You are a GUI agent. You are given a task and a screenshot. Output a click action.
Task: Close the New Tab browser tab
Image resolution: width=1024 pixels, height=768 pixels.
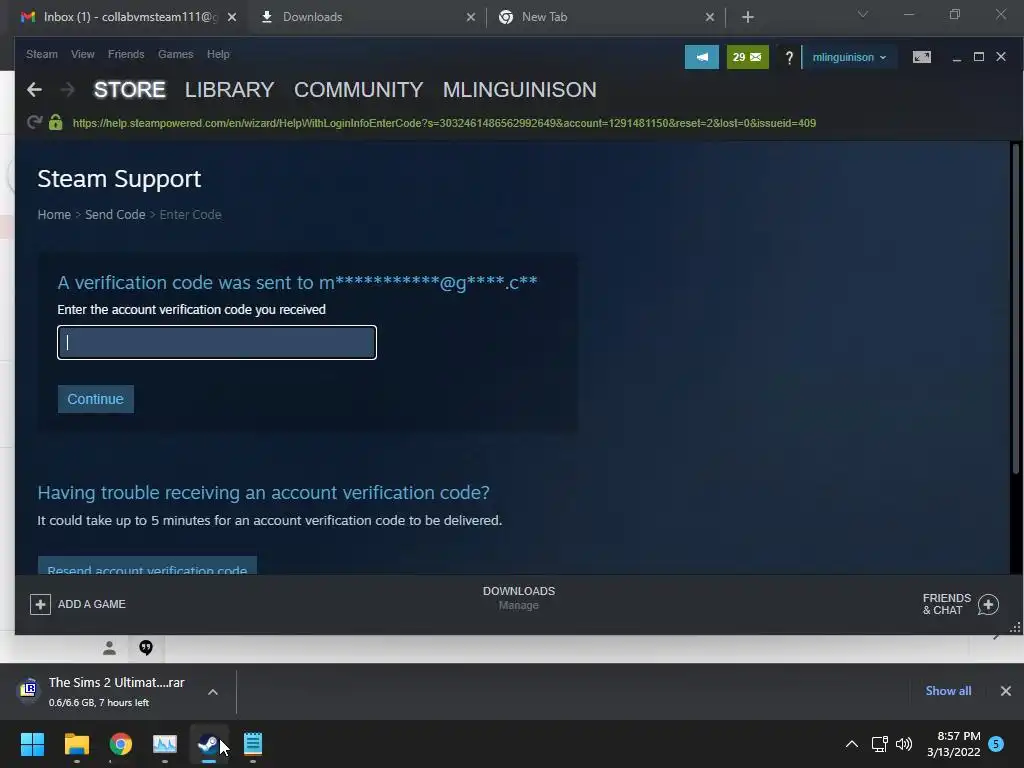(710, 17)
